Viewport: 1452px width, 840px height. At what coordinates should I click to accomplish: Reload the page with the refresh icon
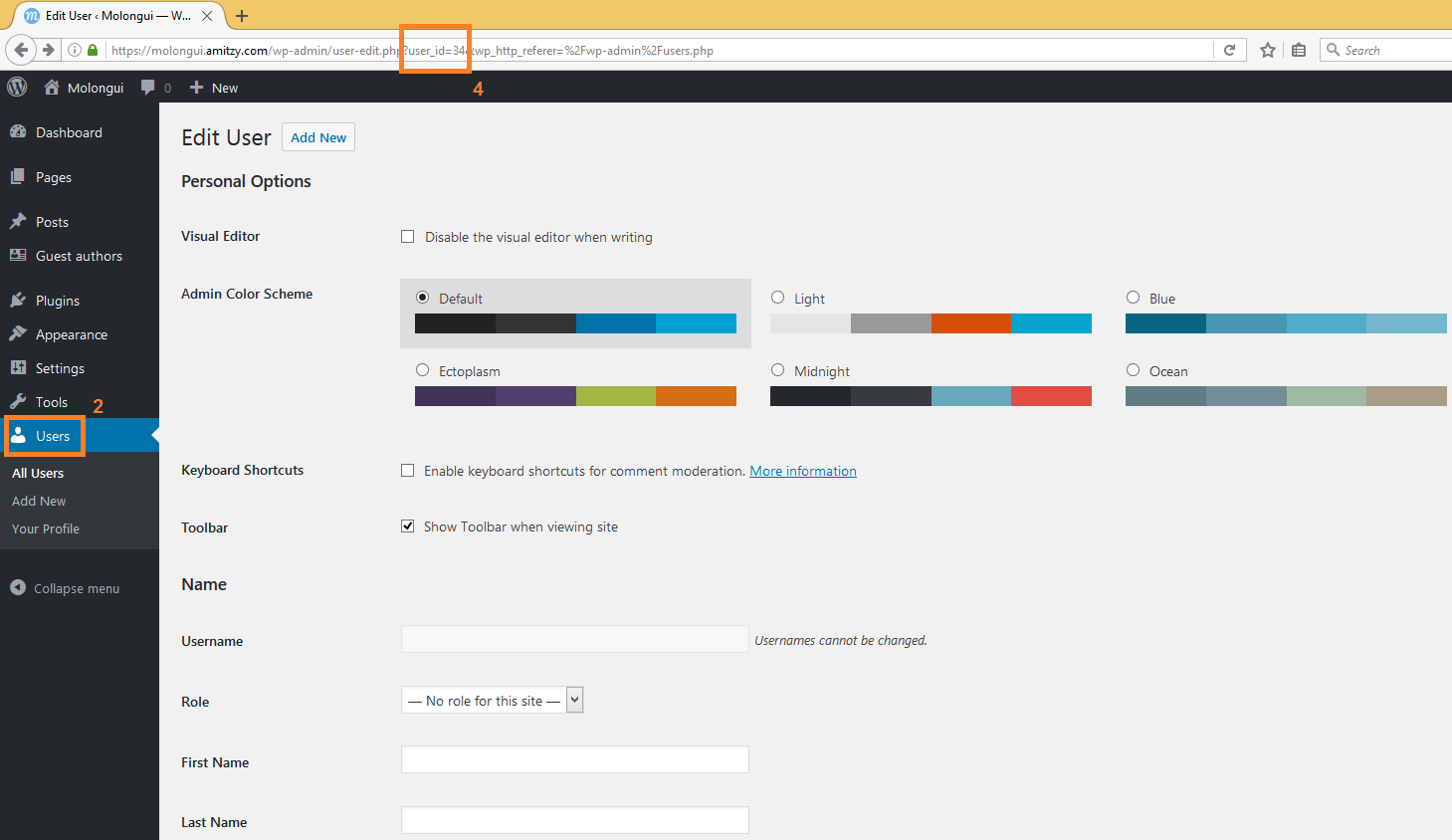pos(1229,50)
